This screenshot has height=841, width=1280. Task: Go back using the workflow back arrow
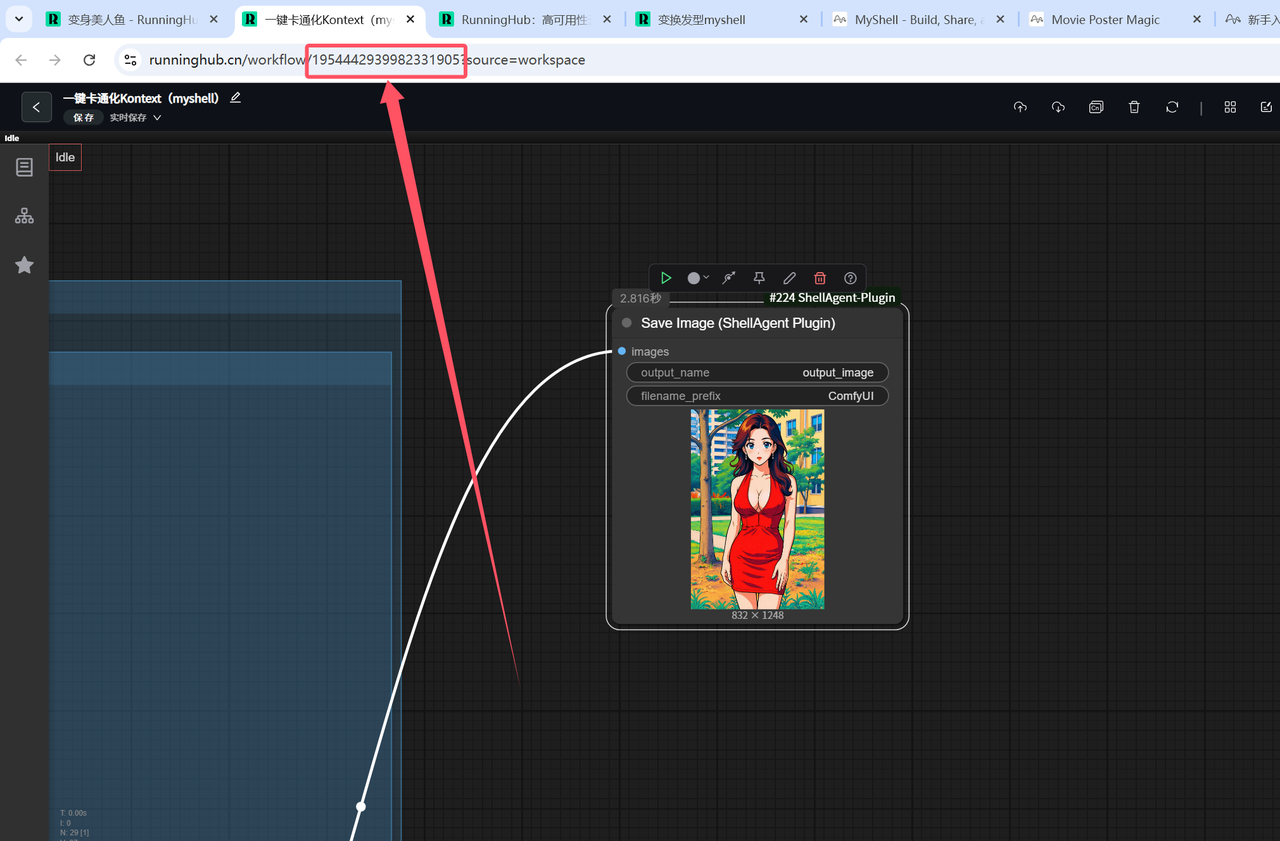pyautogui.click(x=36, y=107)
